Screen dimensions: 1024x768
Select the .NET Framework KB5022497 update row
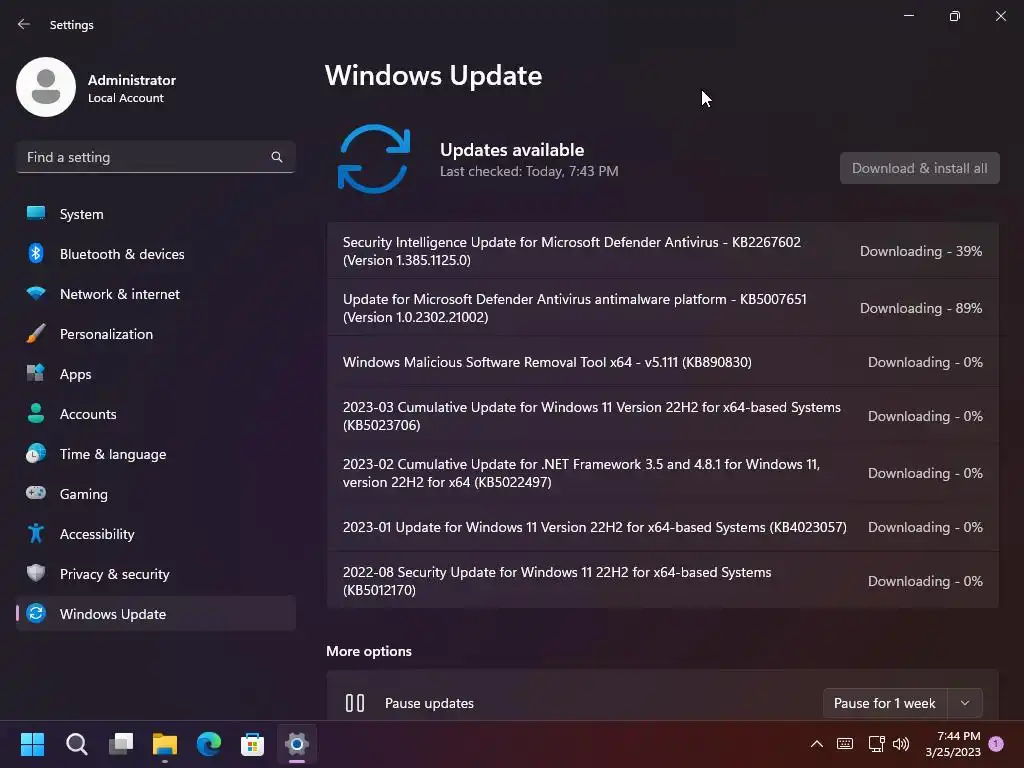[663, 473]
